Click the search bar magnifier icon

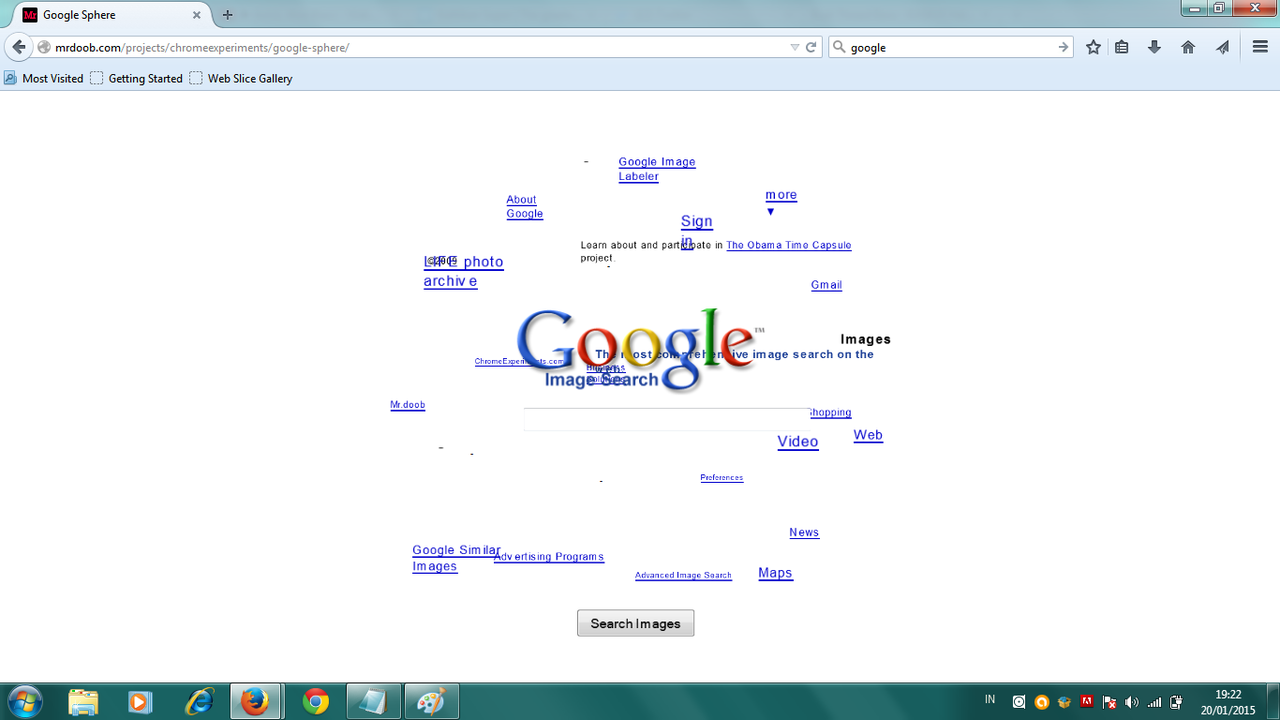click(840, 47)
